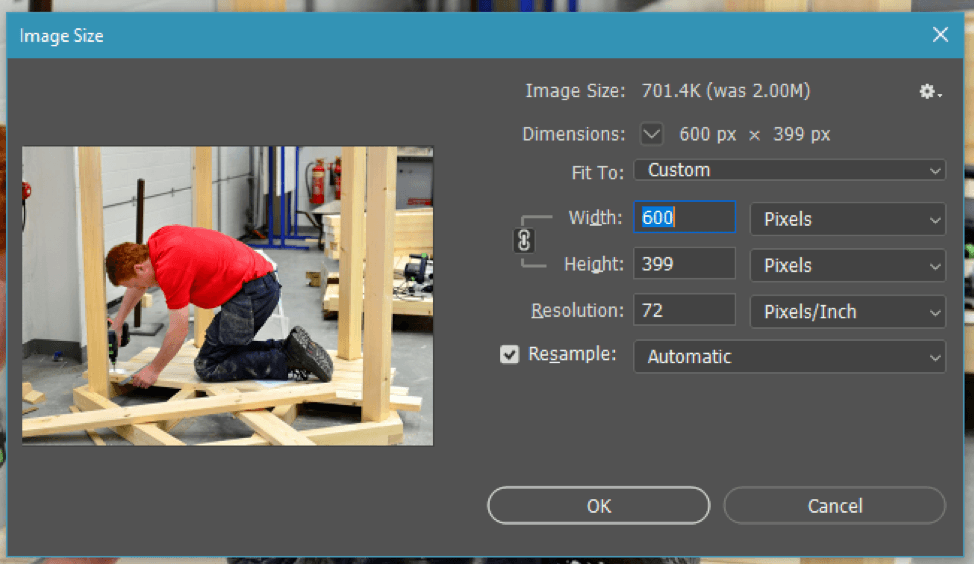Expand the Resample method Automatic dropdown
Viewport: 974px width, 564px height.
[x=790, y=357]
